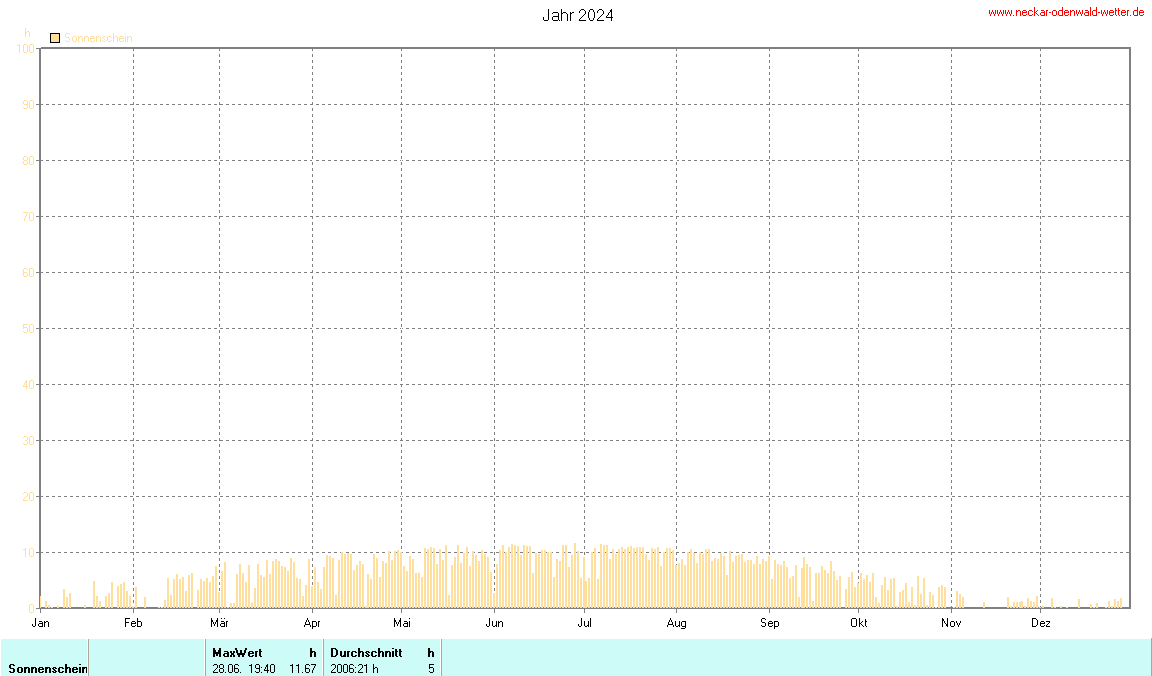Viewport: 1152px width, 676px height.
Task: Click the Sonnenschein row label in the table
Action: tap(47, 668)
